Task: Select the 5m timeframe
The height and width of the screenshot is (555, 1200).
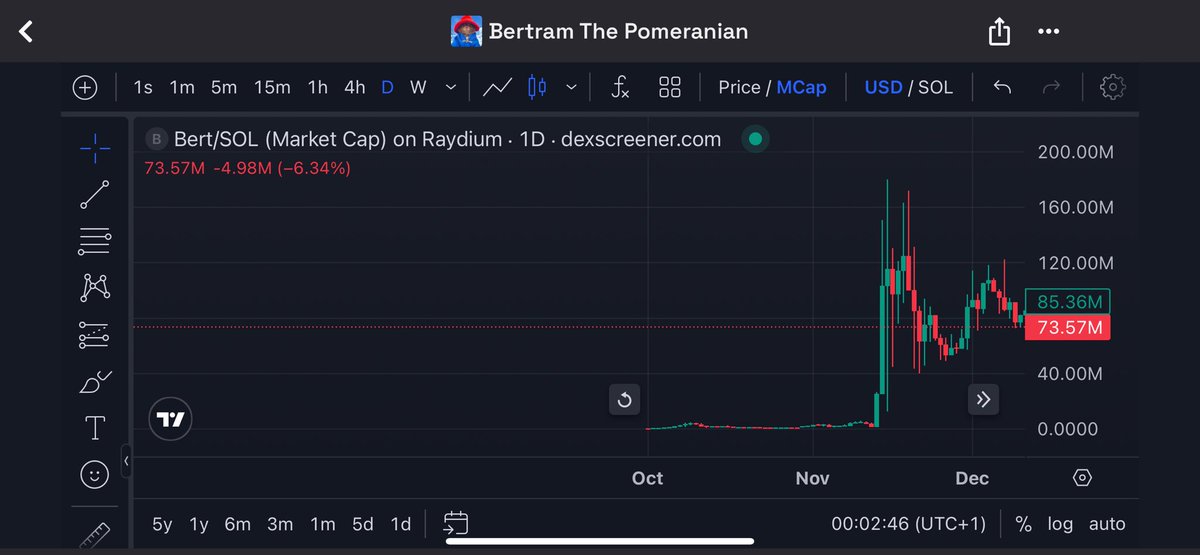Action: point(224,87)
